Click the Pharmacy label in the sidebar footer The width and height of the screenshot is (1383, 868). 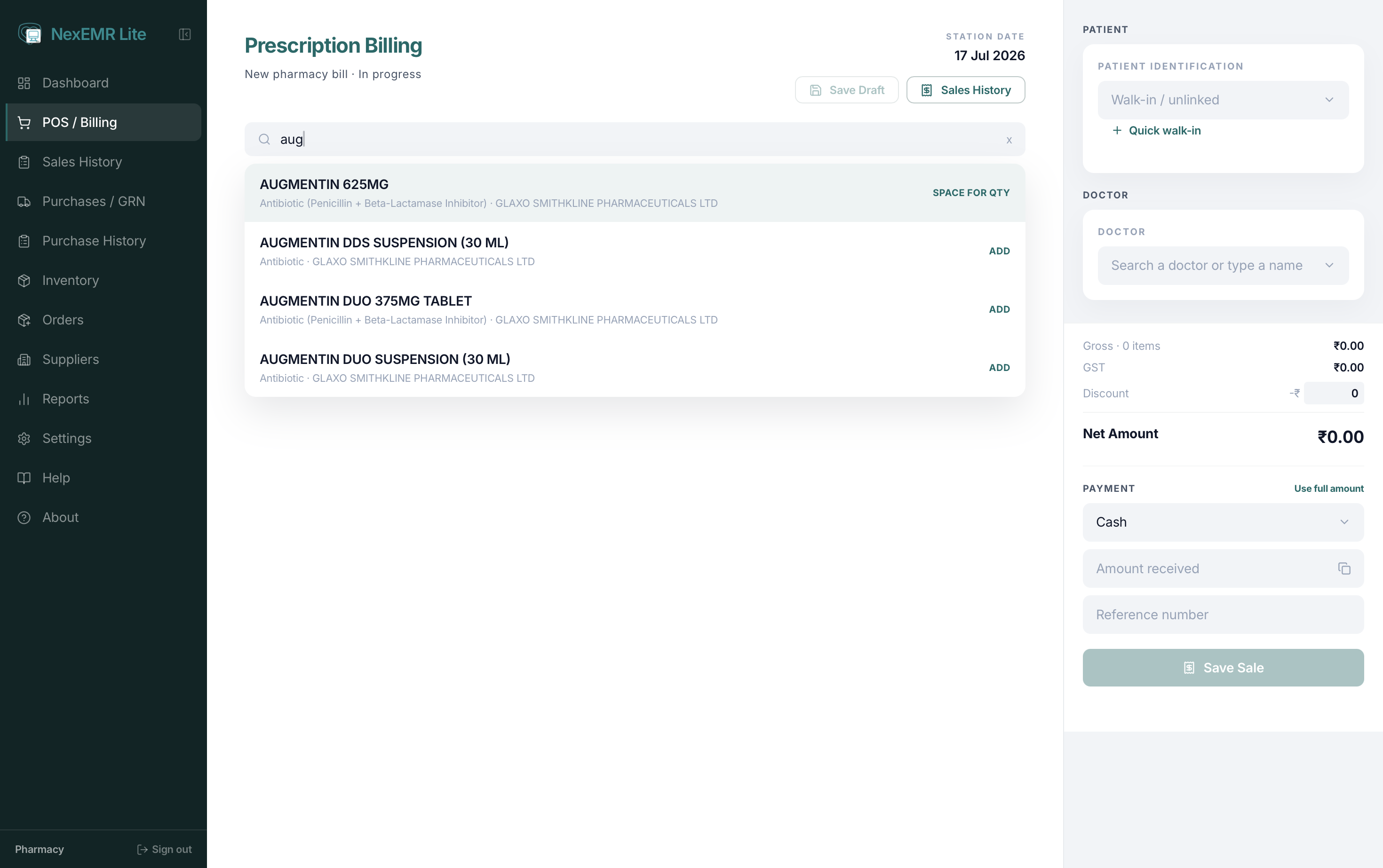pos(39,850)
